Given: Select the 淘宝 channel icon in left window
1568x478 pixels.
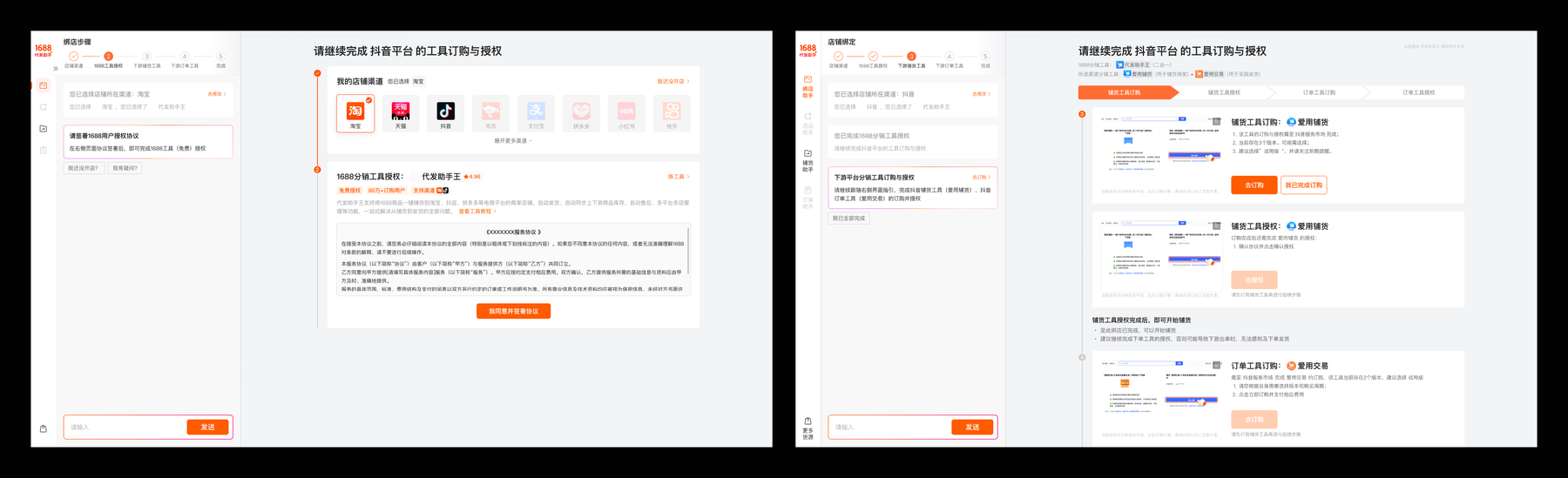Looking at the screenshot, I should (355, 113).
